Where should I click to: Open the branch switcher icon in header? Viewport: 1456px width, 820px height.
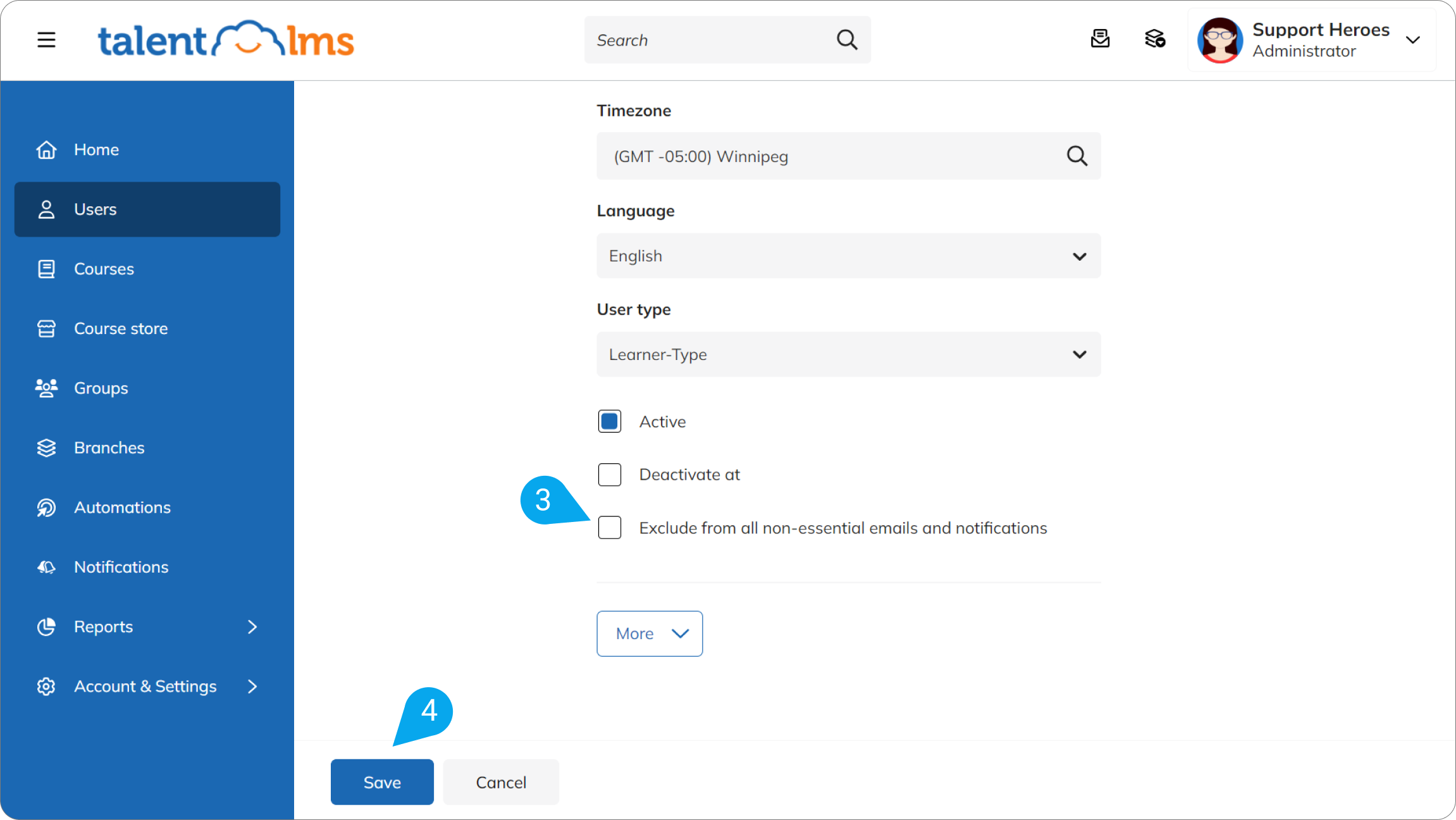[1155, 39]
